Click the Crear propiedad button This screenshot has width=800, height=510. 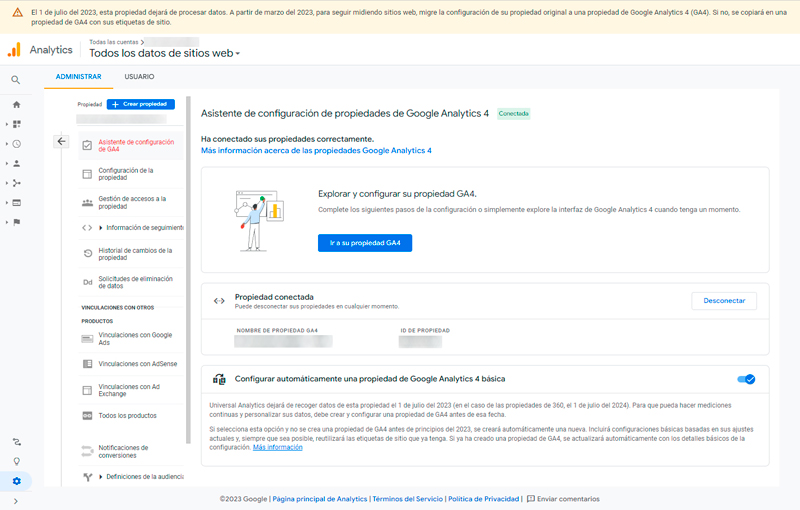point(141,104)
